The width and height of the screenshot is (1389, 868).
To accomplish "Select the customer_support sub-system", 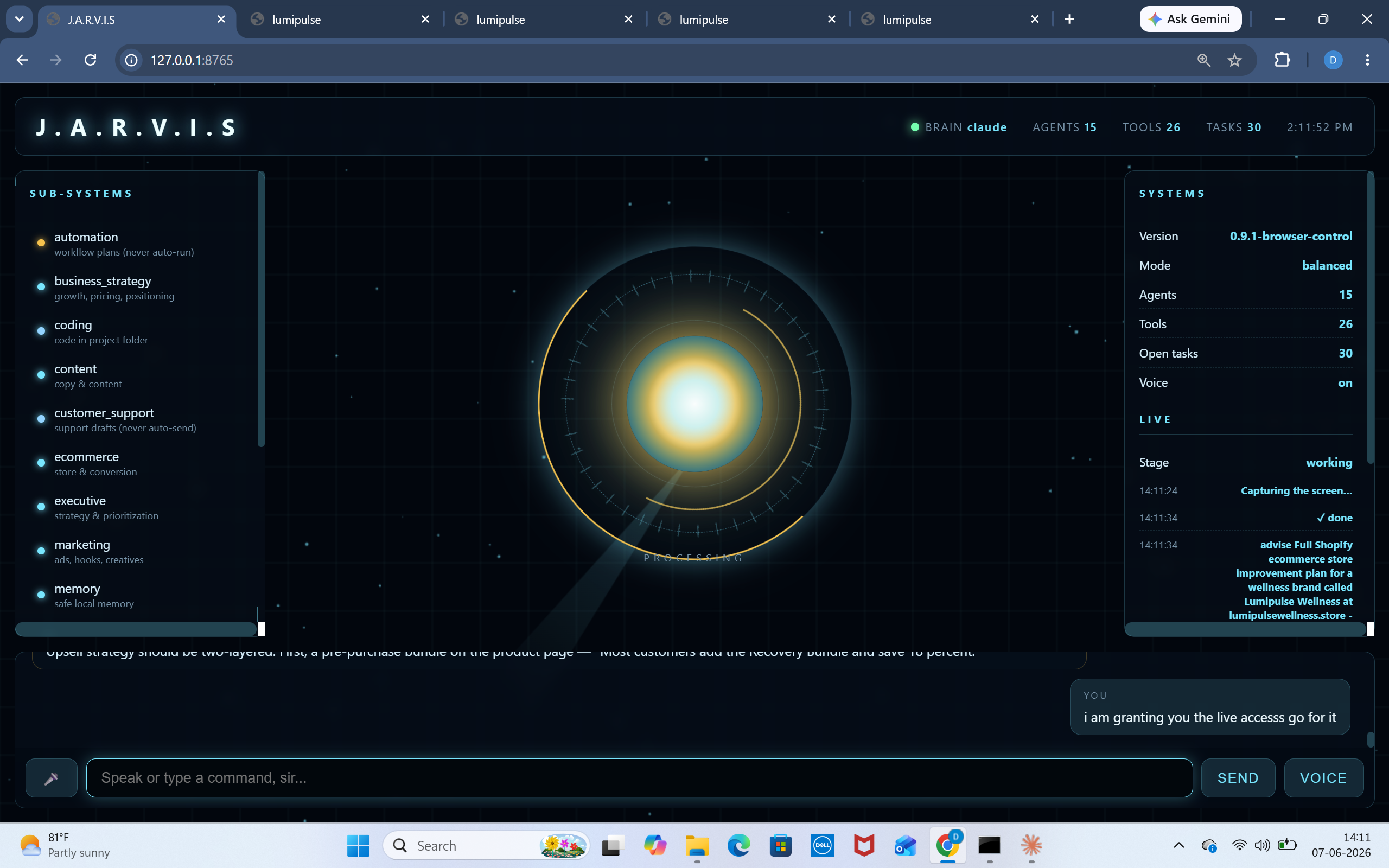I will 137,420.
